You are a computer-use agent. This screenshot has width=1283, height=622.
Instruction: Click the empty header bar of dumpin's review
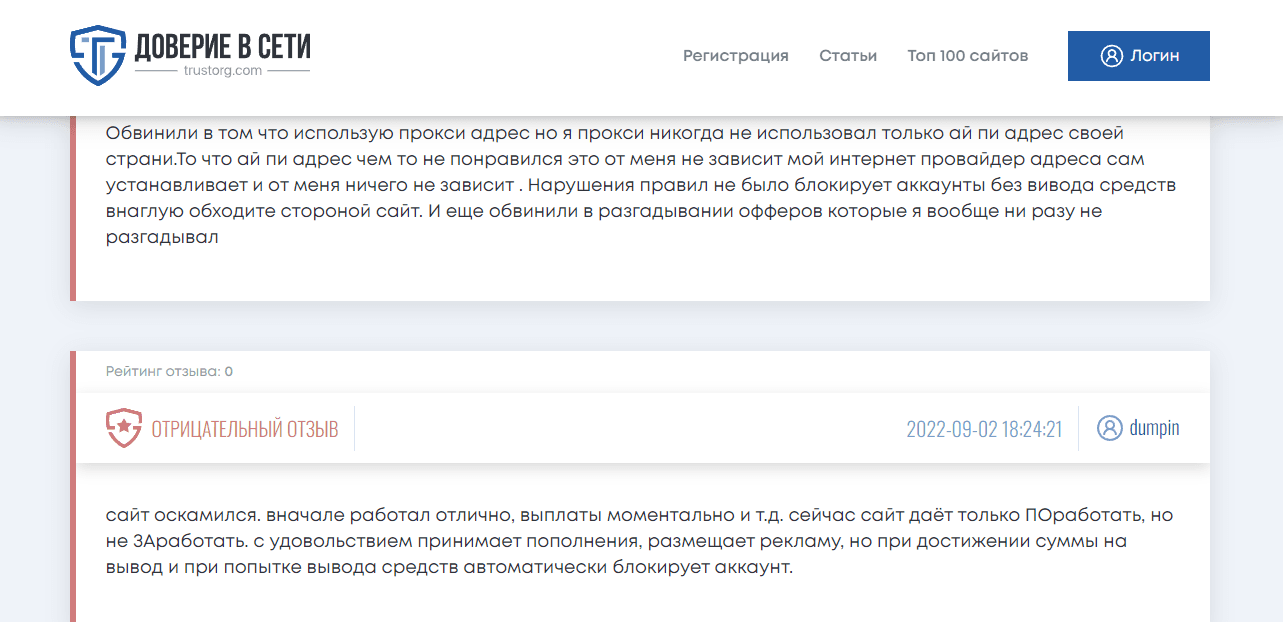630,430
